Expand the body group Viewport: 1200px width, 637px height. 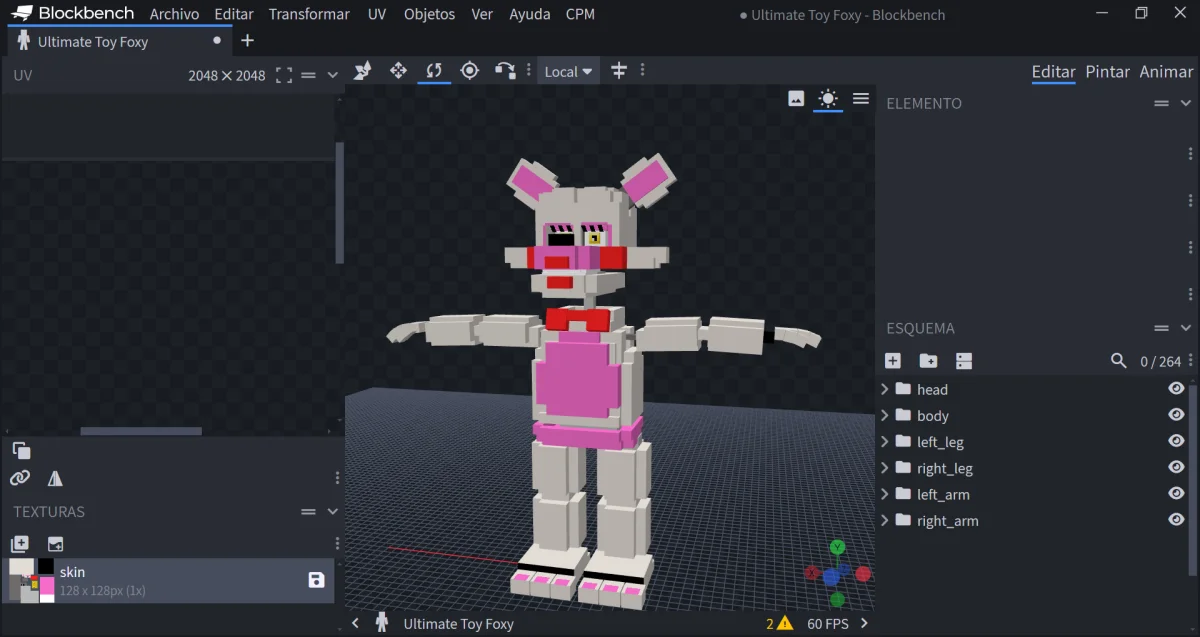tap(884, 415)
